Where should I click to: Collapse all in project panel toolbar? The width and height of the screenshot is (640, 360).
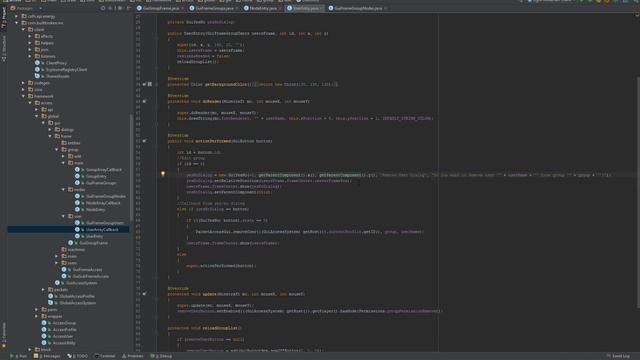pos(111,8)
